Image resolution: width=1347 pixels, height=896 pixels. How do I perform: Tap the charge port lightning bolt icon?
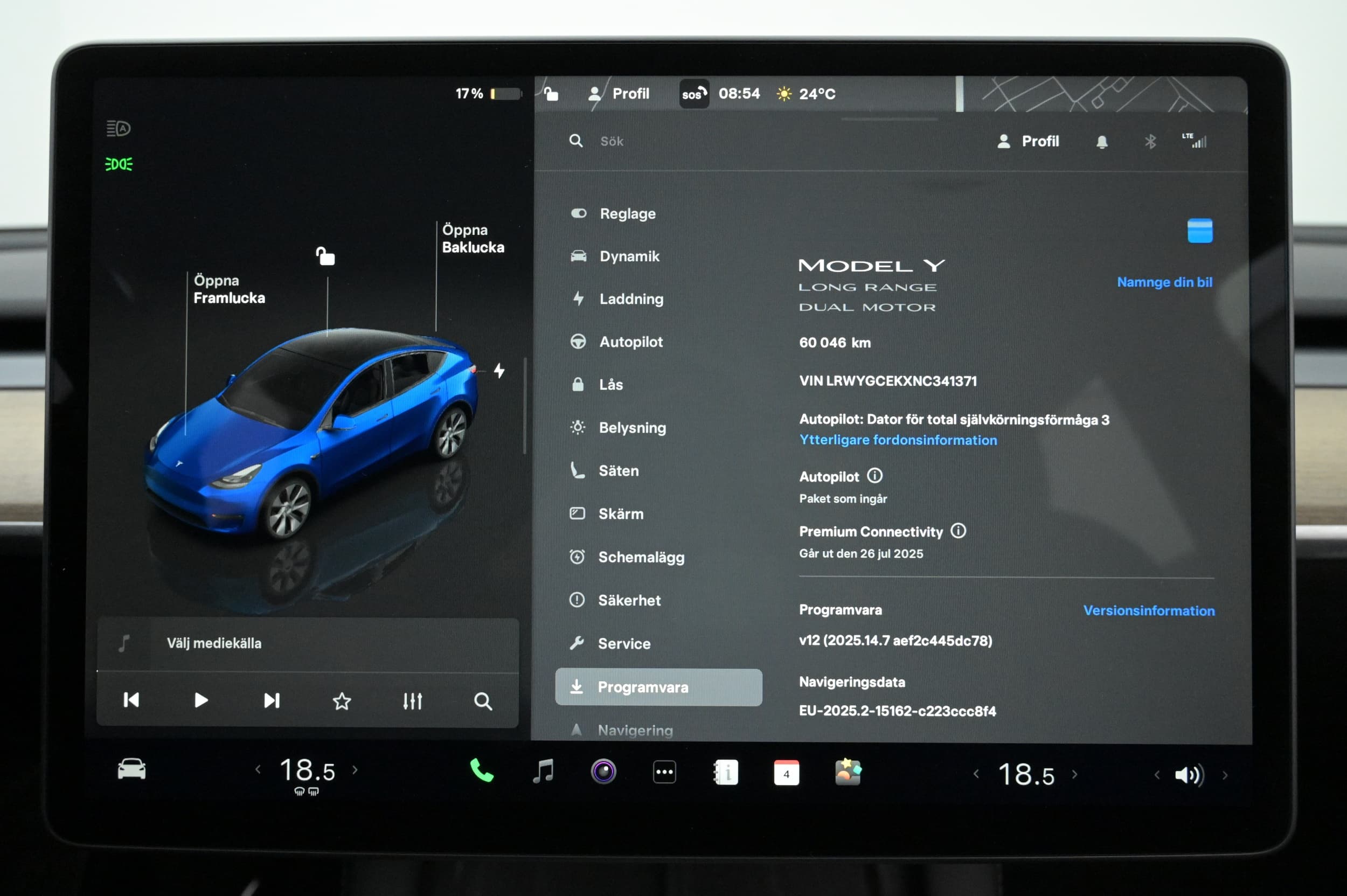[x=499, y=371]
